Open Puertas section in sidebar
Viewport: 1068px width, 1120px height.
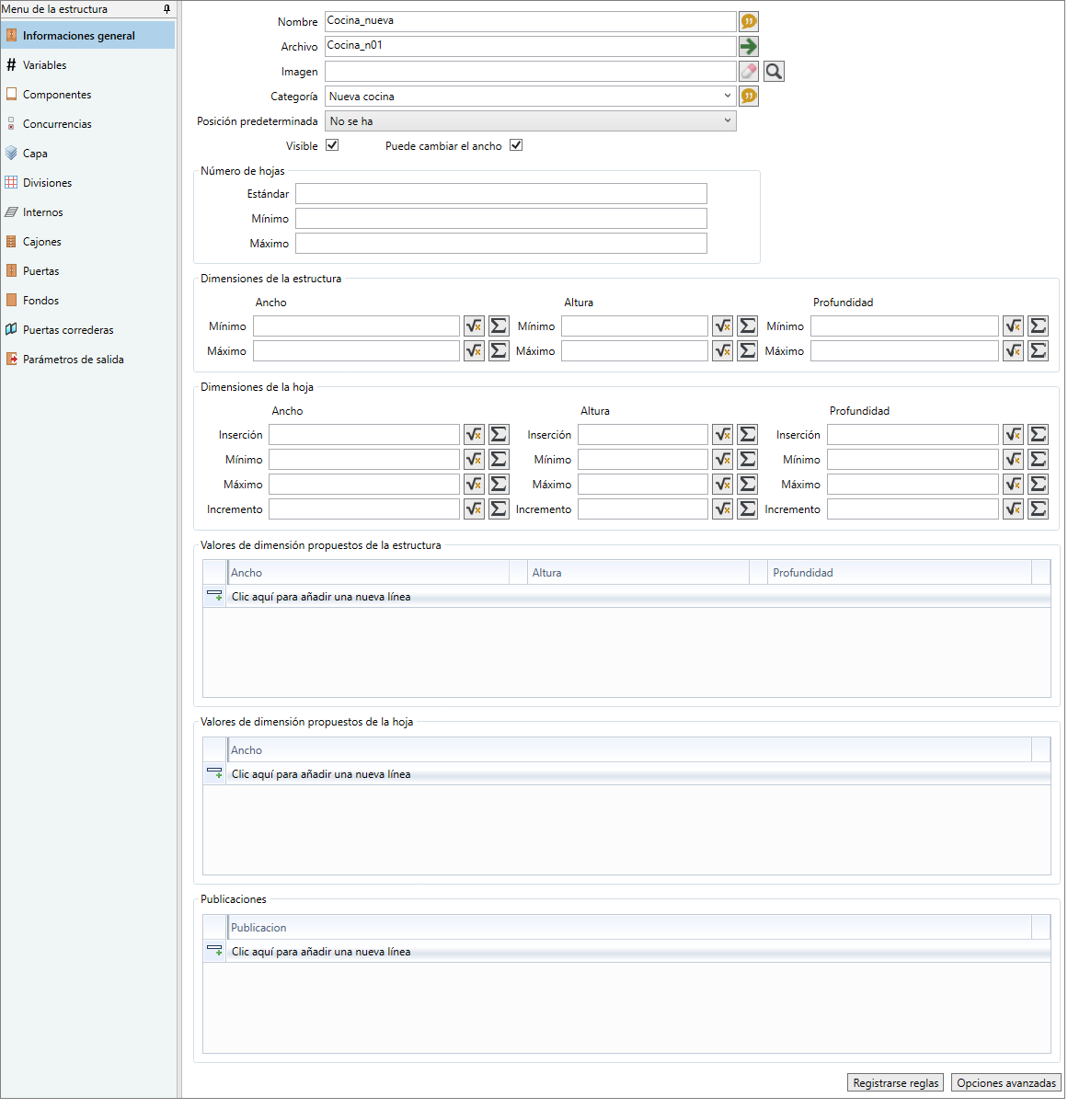pyautogui.click(x=87, y=271)
